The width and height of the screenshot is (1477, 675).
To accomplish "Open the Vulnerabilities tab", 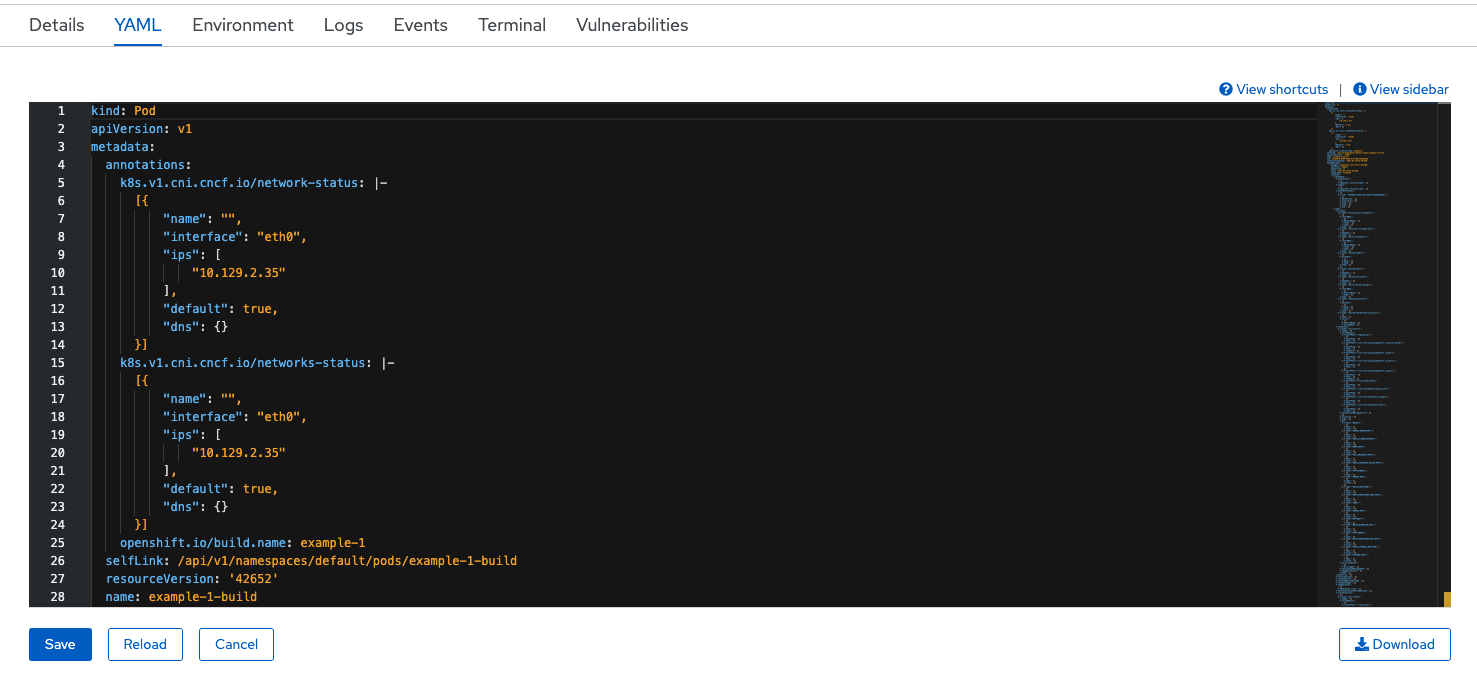I will tap(631, 24).
